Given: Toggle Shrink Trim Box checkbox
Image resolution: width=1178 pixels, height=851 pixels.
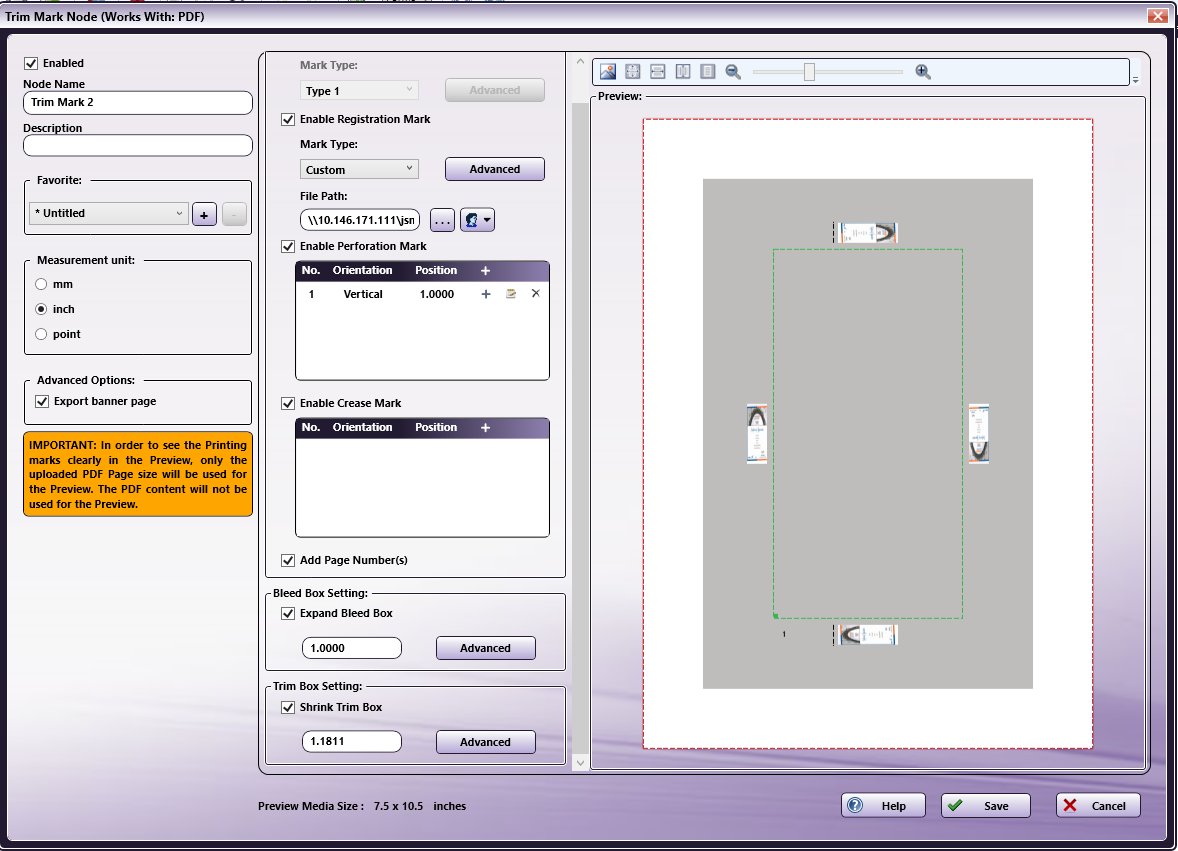Looking at the screenshot, I should coord(288,707).
